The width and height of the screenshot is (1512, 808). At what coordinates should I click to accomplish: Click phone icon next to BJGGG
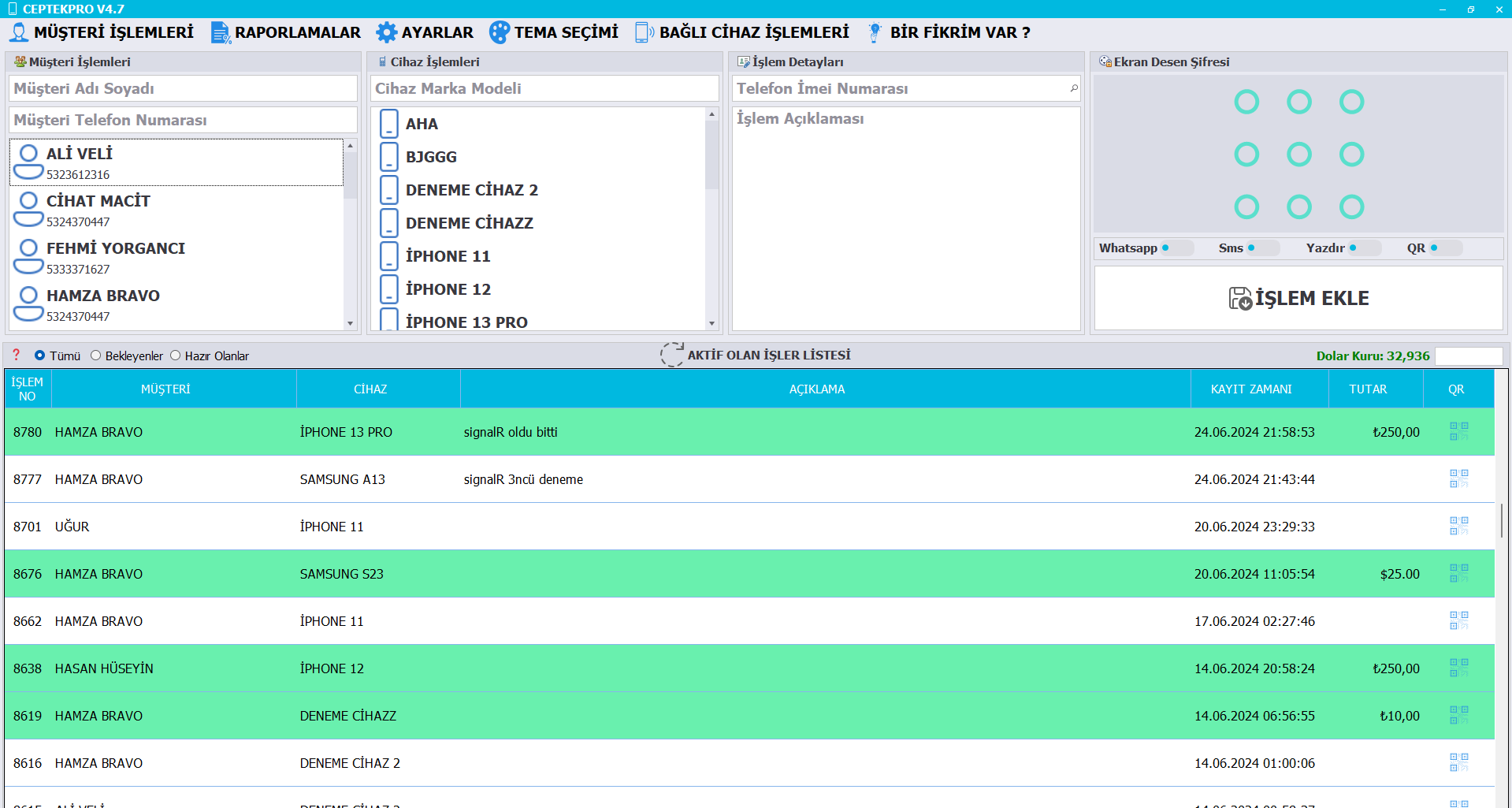pos(389,157)
